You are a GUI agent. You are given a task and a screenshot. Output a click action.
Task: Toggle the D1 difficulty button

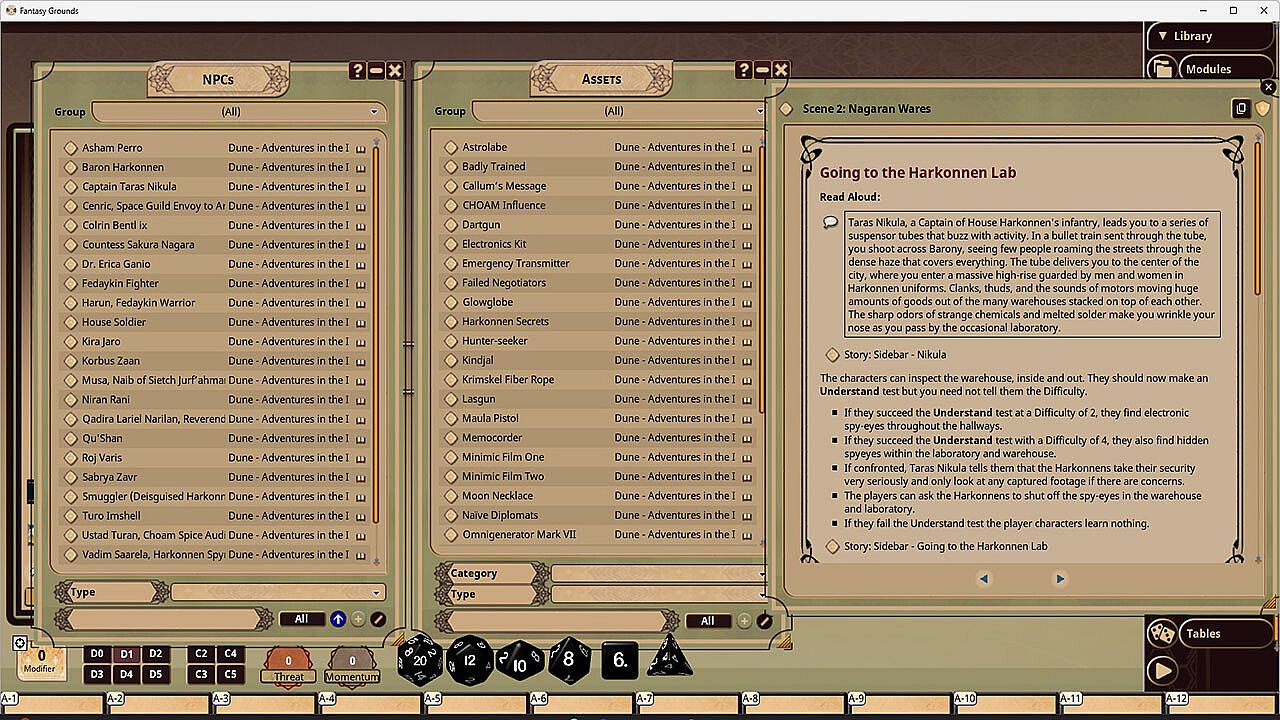(126, 654)
